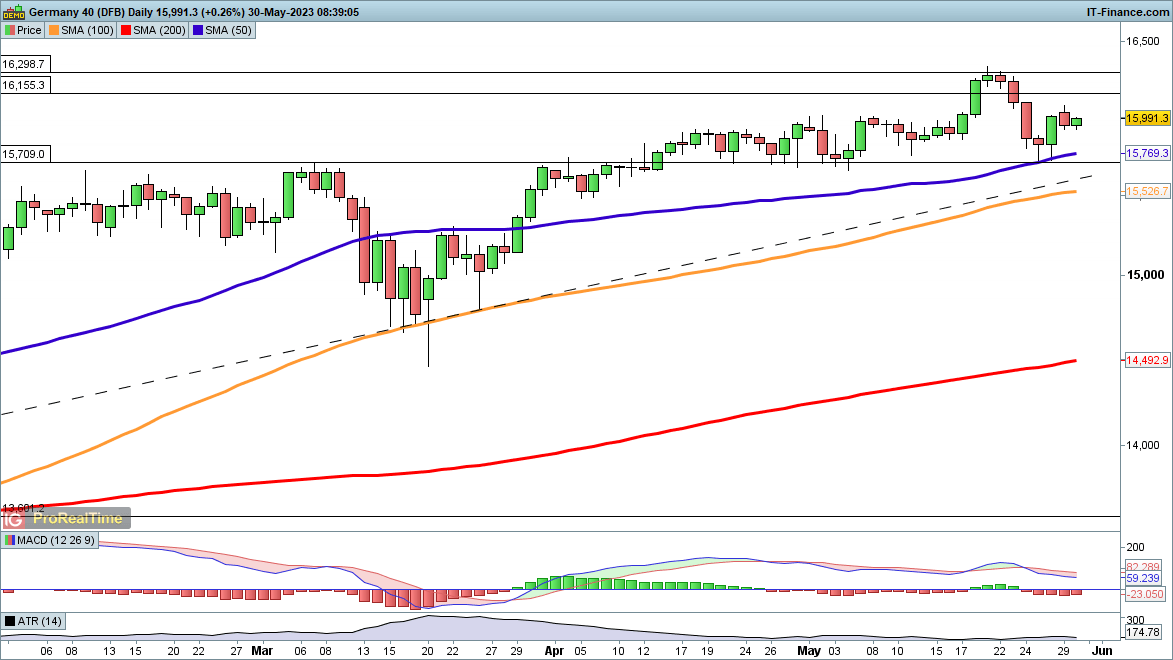
Task: Open the ATR (14) indicator label
Action: pos(33,621)
